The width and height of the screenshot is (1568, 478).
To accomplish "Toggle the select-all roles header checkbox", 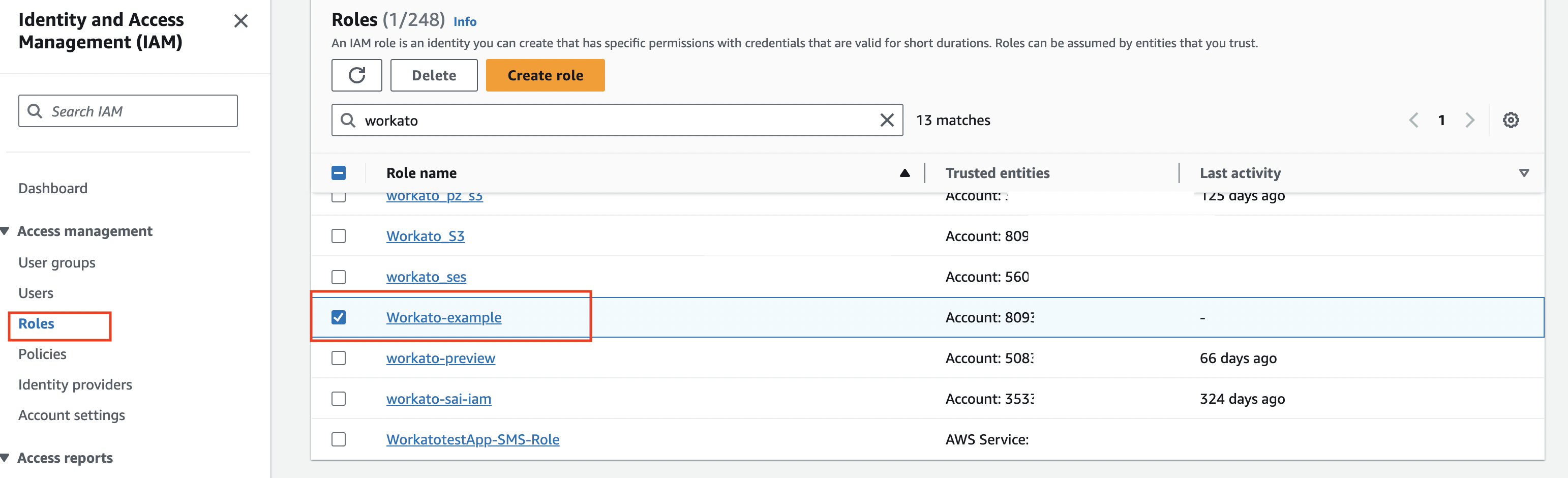I will [x=339, y=173].
